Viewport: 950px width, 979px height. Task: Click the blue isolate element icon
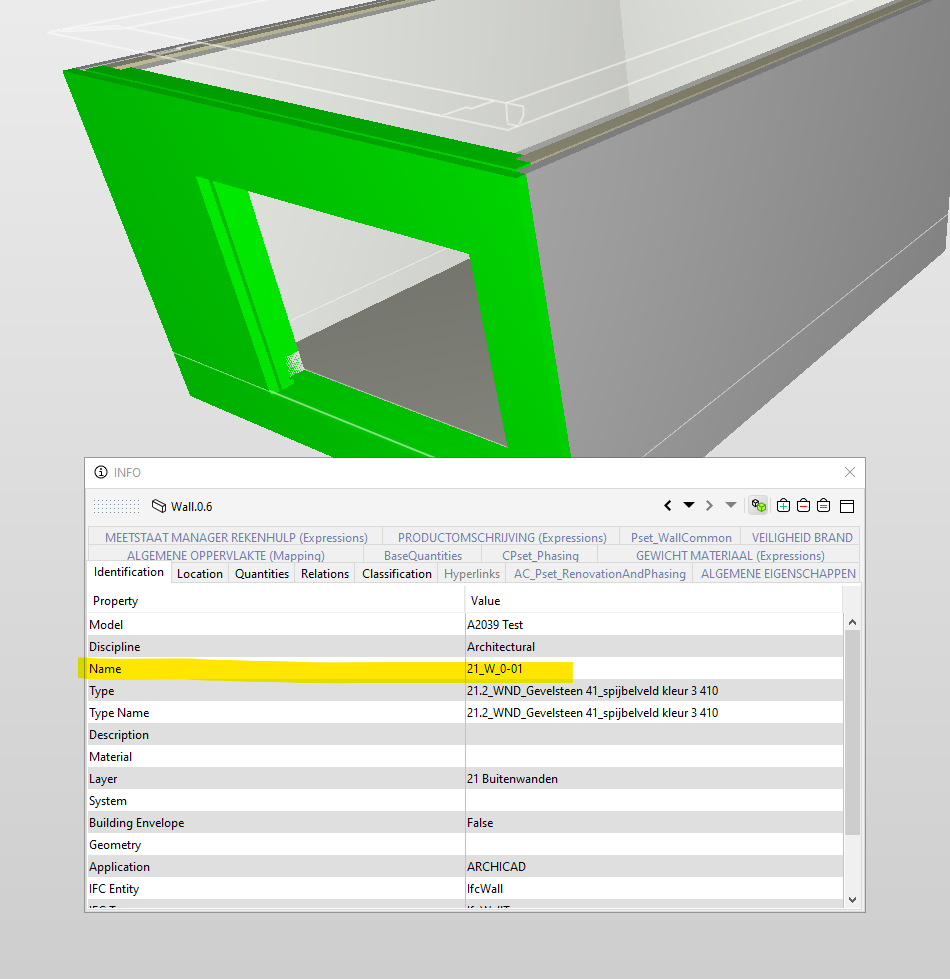[x=824, y=506]
